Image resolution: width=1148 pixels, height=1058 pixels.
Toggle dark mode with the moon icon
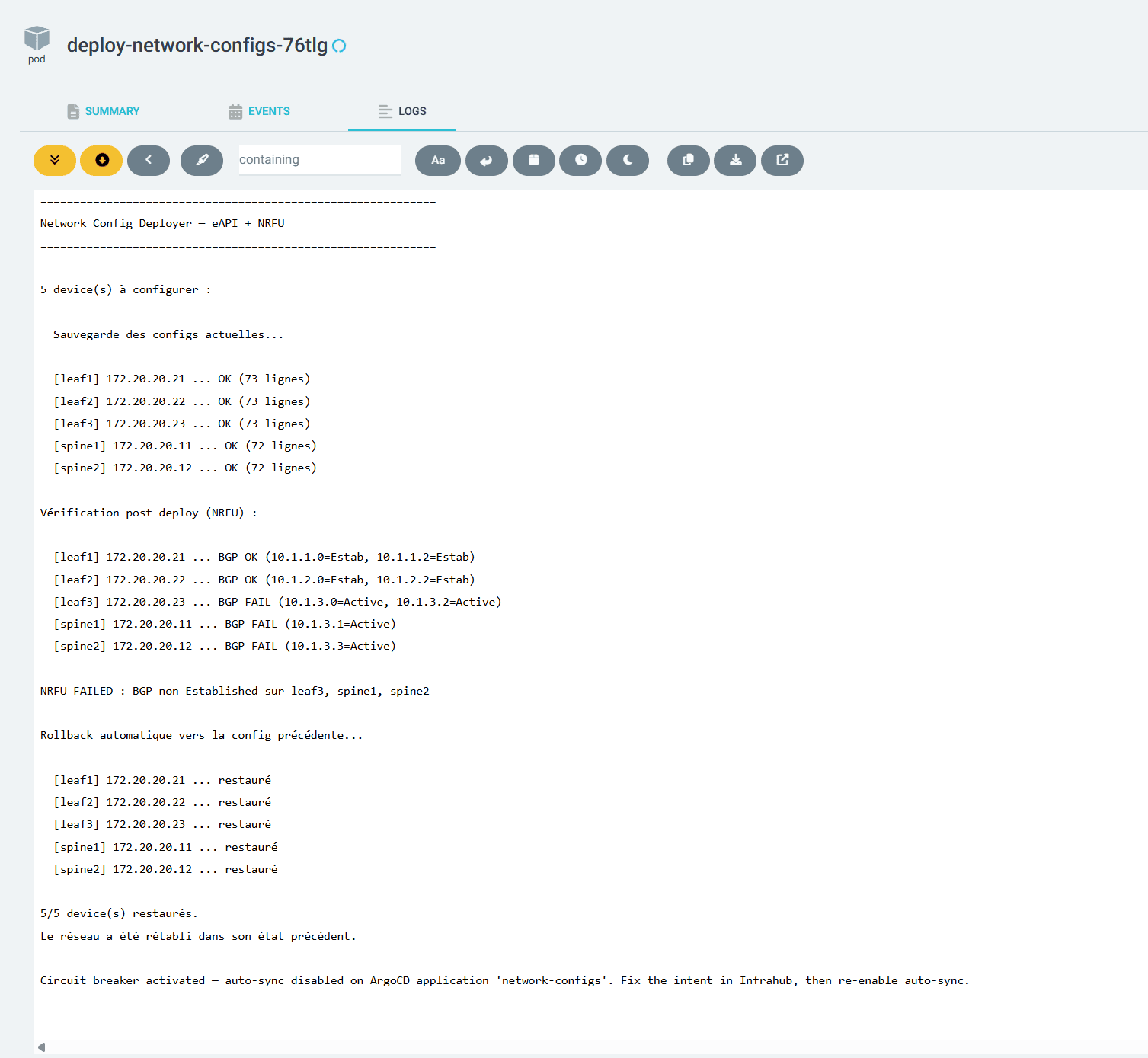click(627, 161)
